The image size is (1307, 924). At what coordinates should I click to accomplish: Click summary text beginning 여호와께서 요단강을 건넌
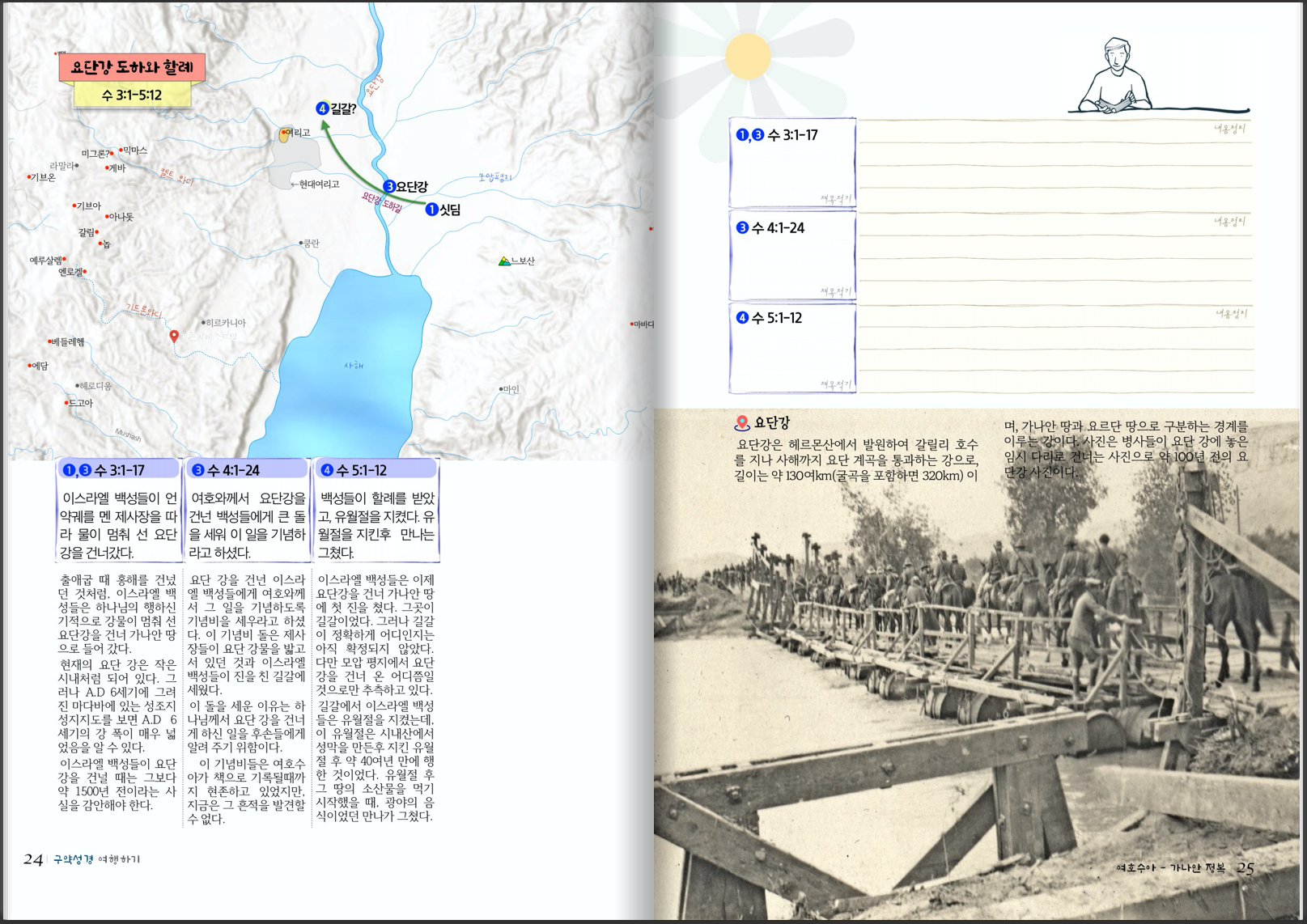point(247,525)
